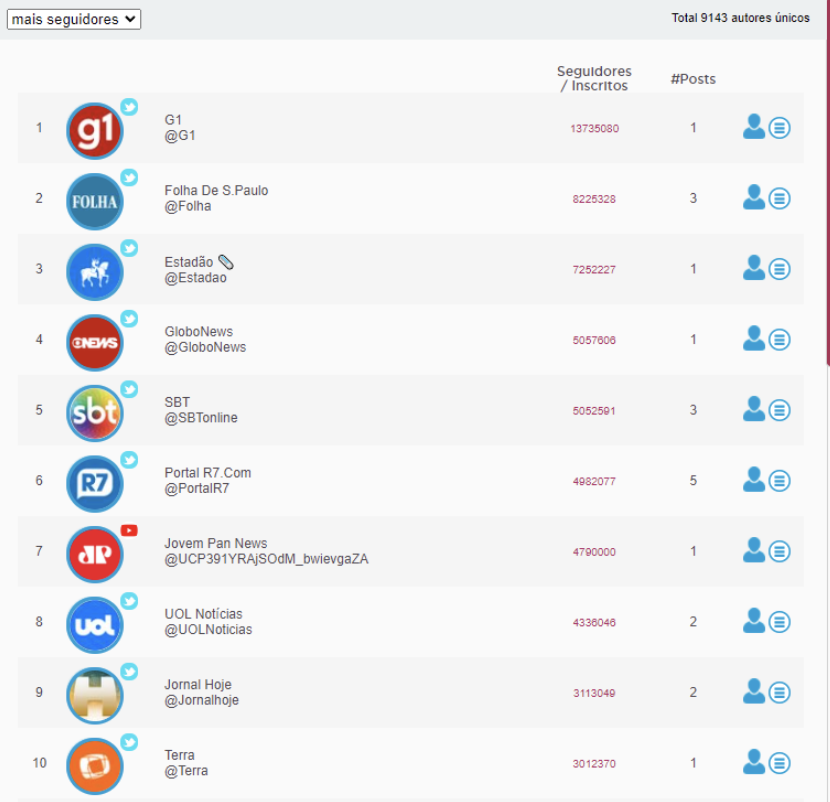The height and width of the screenshot is (802, 830).
Task: Click the profile icon in the Estadão row
Action: pos(754,268)
